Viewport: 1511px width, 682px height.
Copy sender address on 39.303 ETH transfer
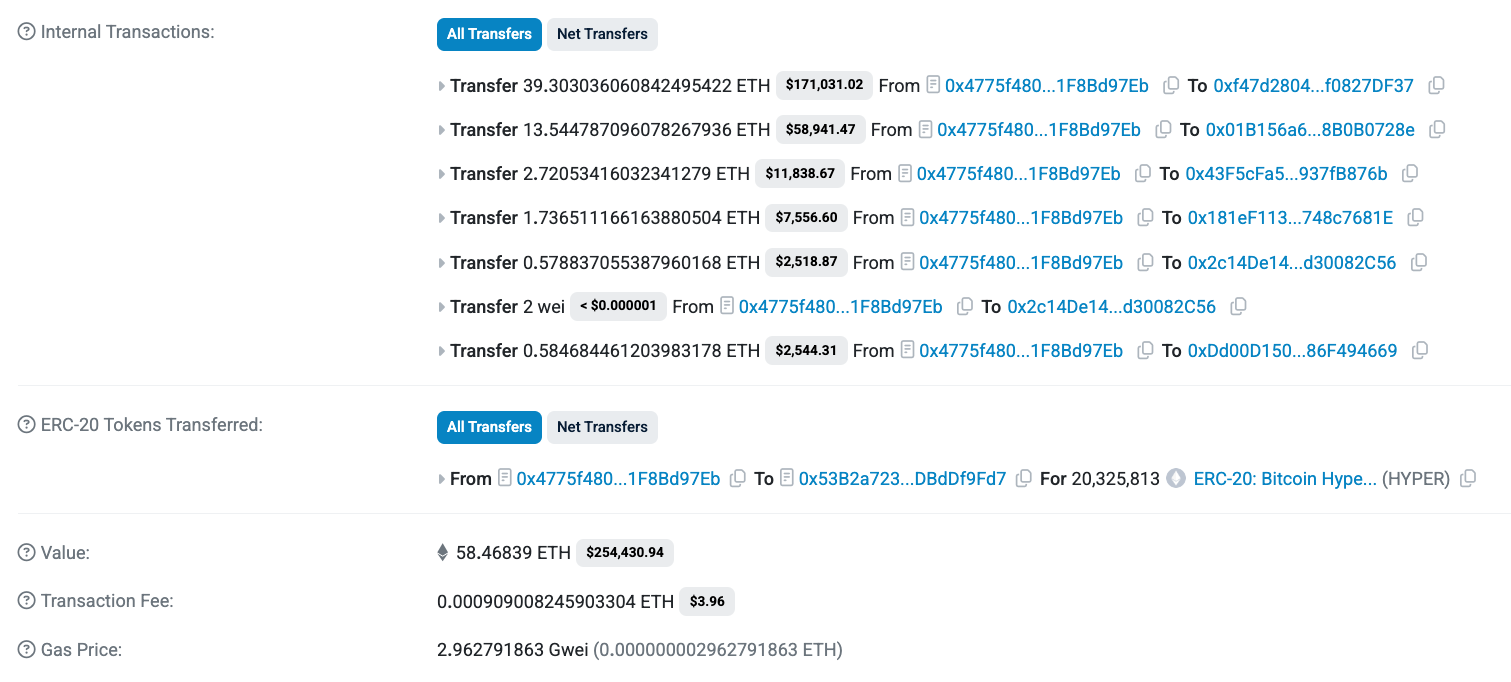[x=1171, y=86]
